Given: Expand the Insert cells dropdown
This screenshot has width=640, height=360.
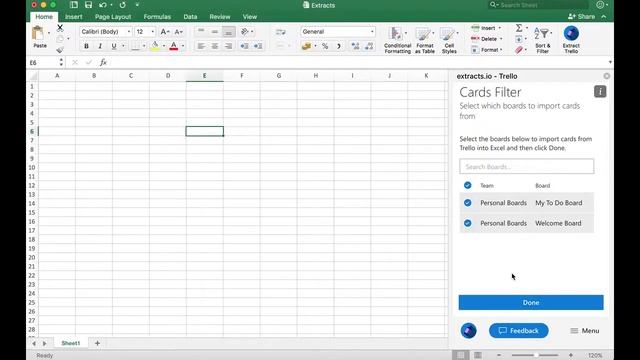Looking at the screenshot, I should point(500,28).
